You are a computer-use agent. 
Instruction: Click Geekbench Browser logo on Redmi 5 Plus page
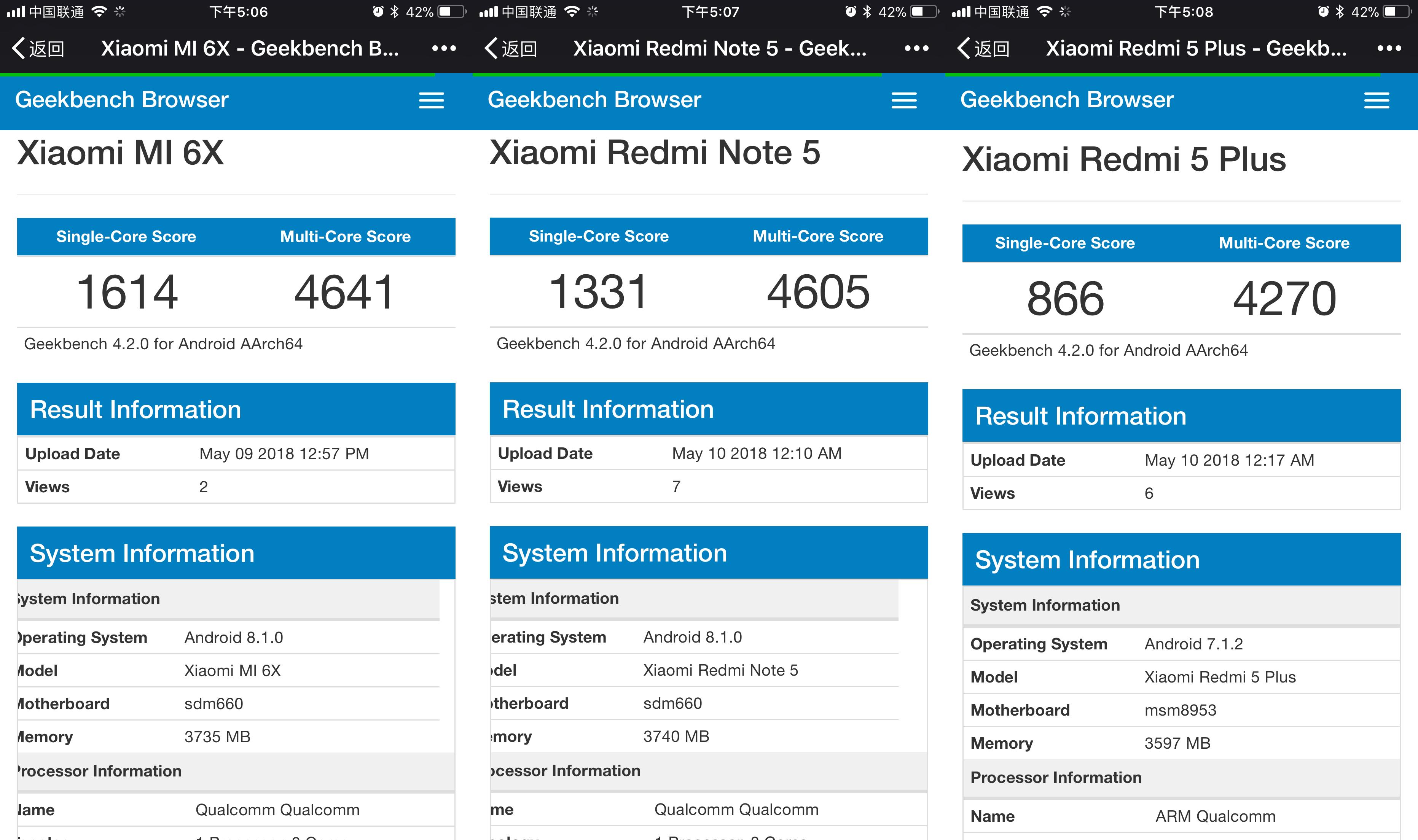click(x=1067, y=100)
